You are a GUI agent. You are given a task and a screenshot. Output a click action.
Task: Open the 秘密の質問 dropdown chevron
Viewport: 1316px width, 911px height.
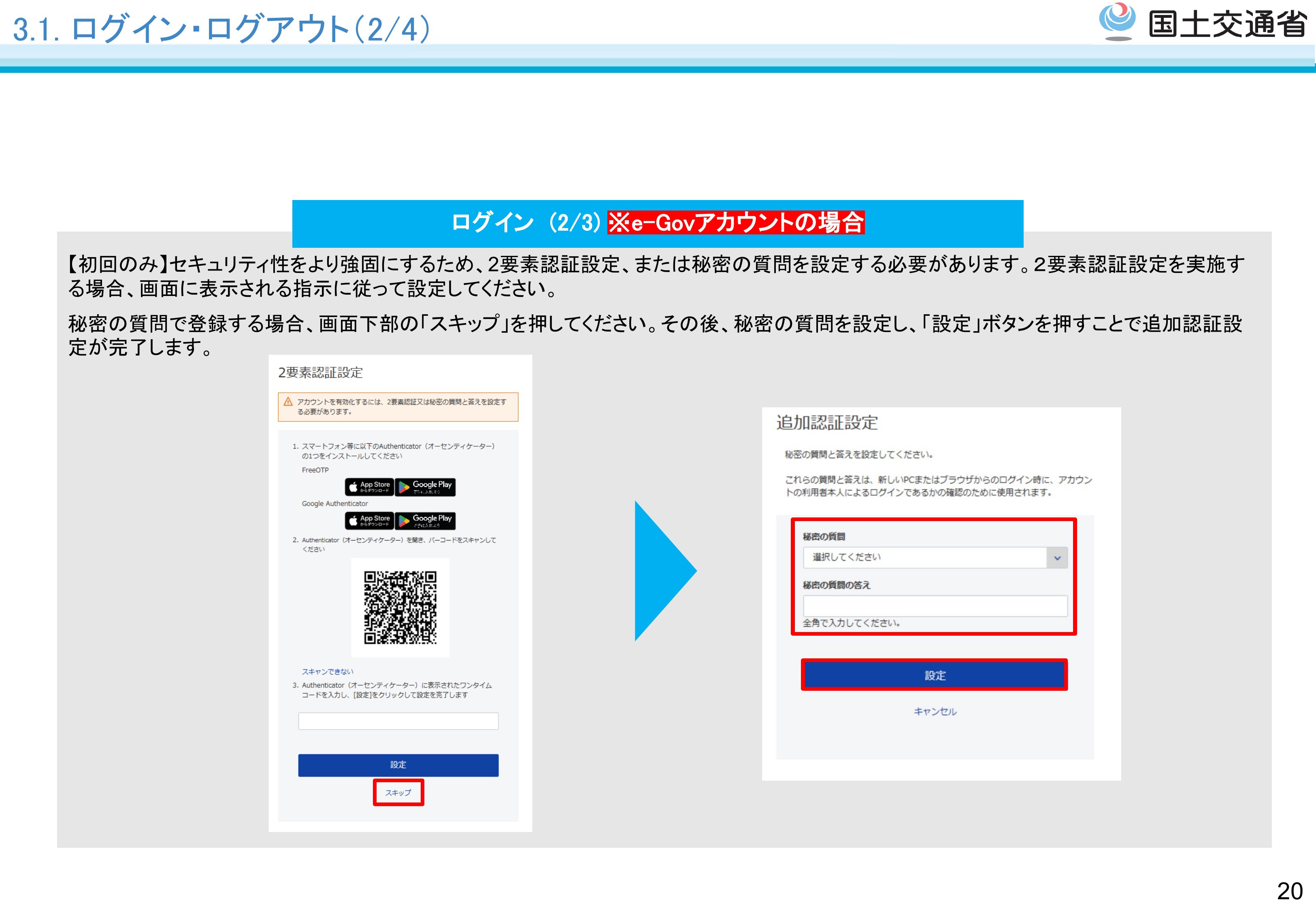[1057, 558]
